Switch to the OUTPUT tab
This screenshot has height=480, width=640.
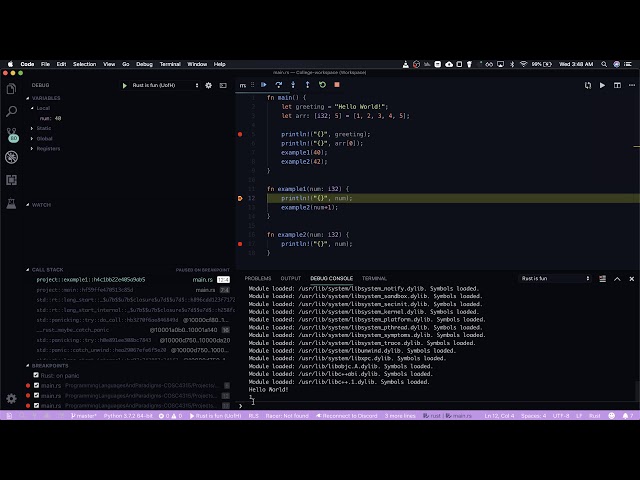pyautogui.click(x=291, y=278)
